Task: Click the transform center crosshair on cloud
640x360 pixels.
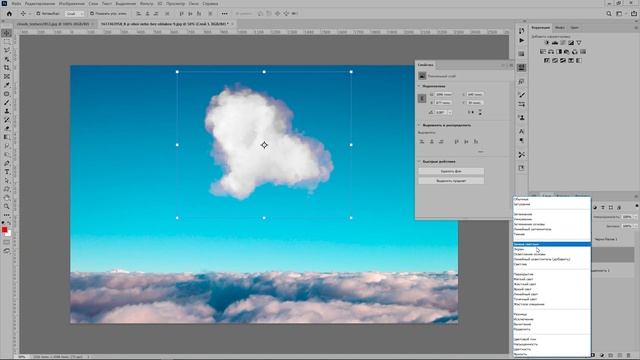Action: click(x=264, y=145)
